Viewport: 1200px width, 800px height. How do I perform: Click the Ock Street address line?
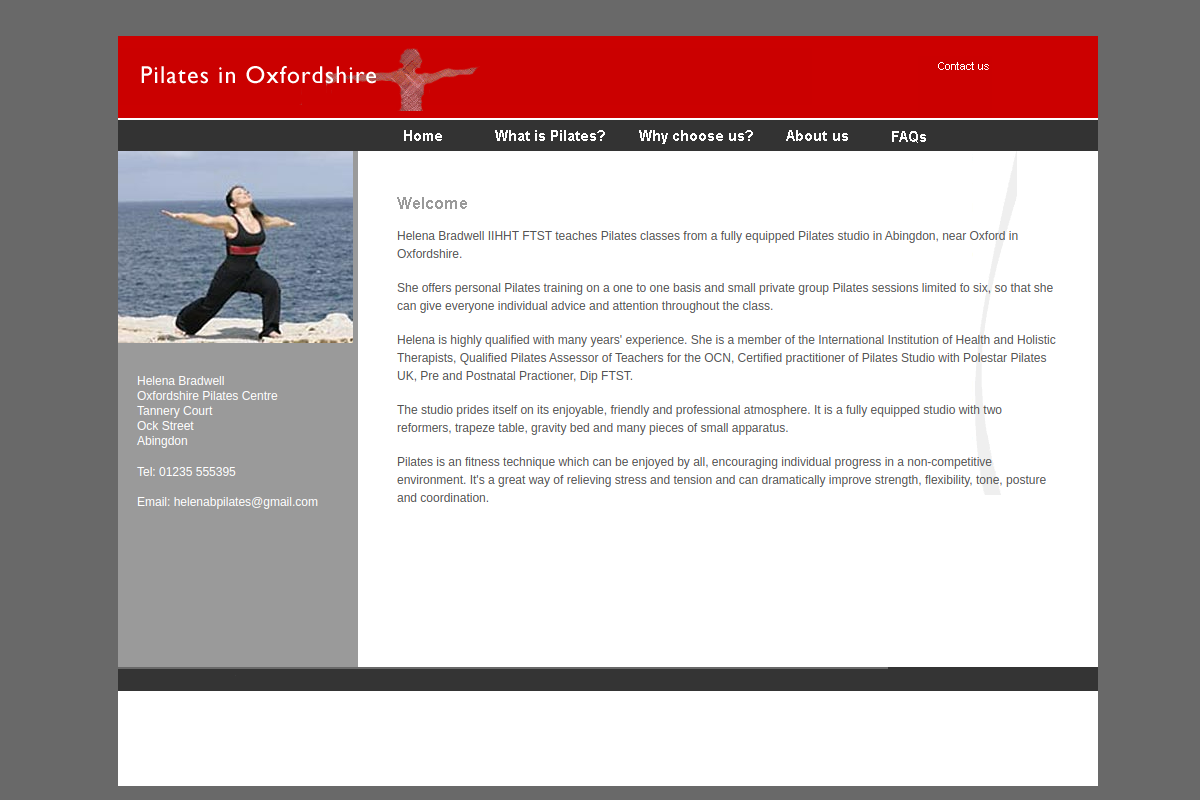point(165,426)
